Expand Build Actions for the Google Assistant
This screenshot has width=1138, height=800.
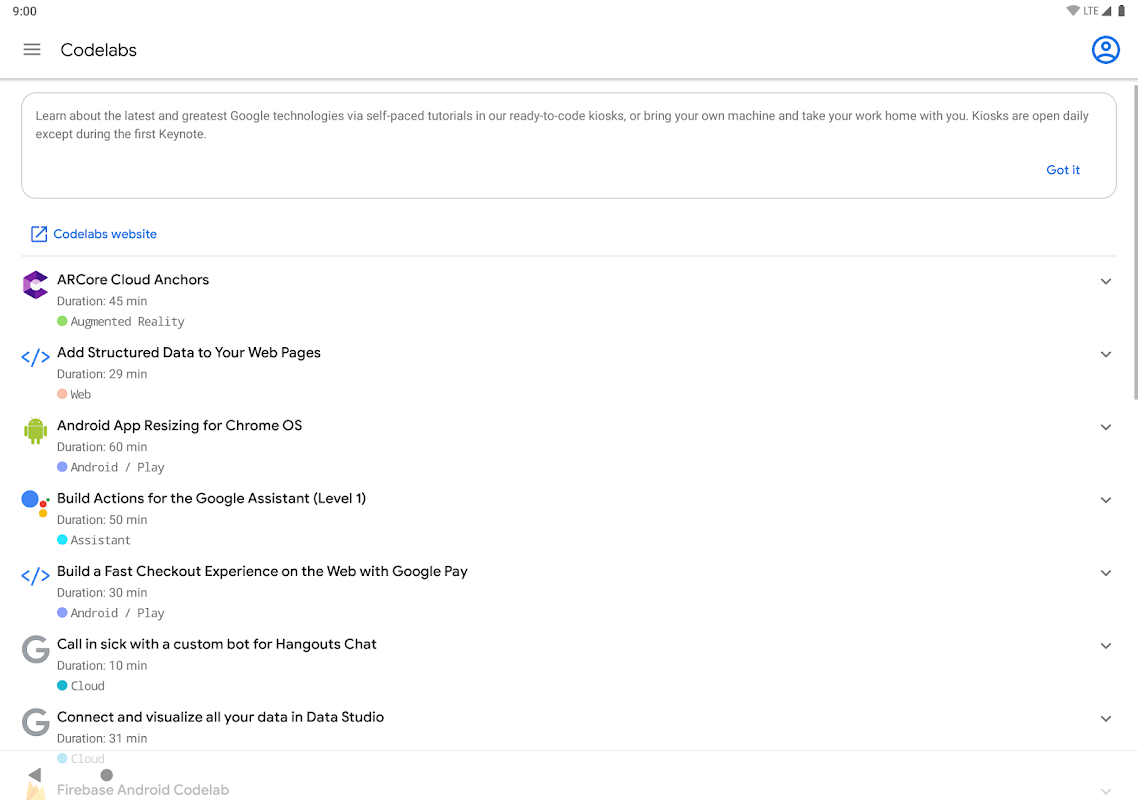[1105, 500]
